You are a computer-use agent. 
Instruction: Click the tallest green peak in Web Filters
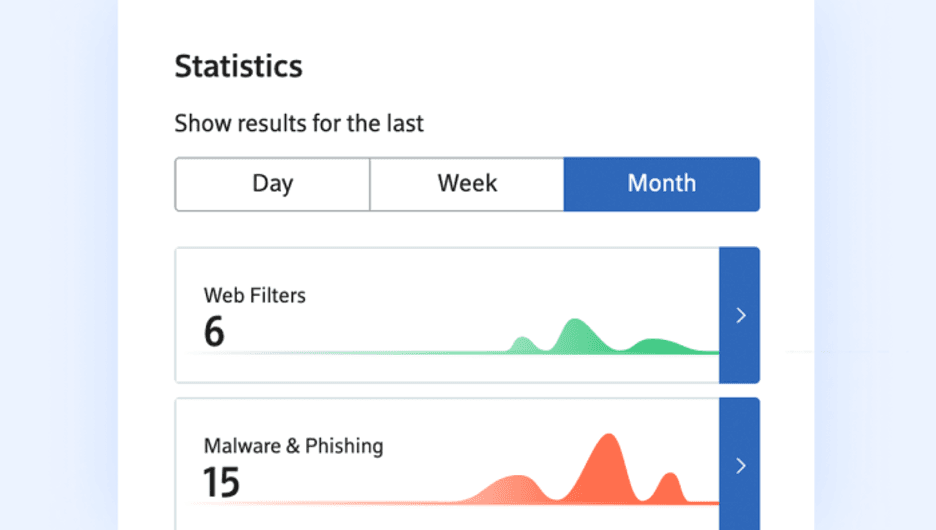point(574,333)
